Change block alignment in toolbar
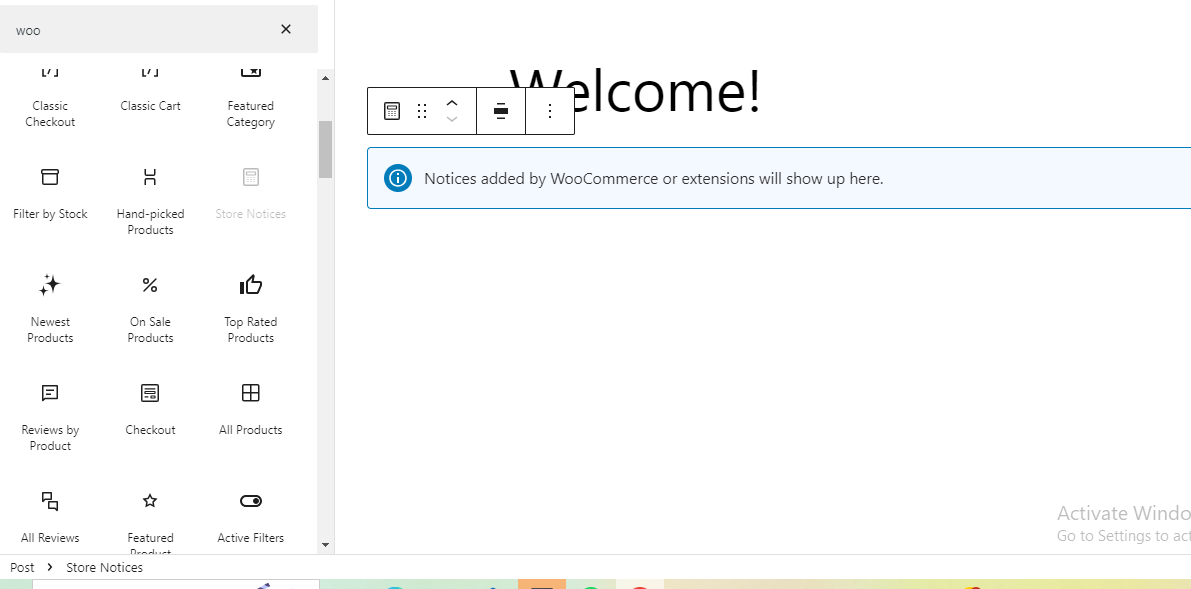The height and width of the screenshot is (589, 1191). [x=501, y=111]
